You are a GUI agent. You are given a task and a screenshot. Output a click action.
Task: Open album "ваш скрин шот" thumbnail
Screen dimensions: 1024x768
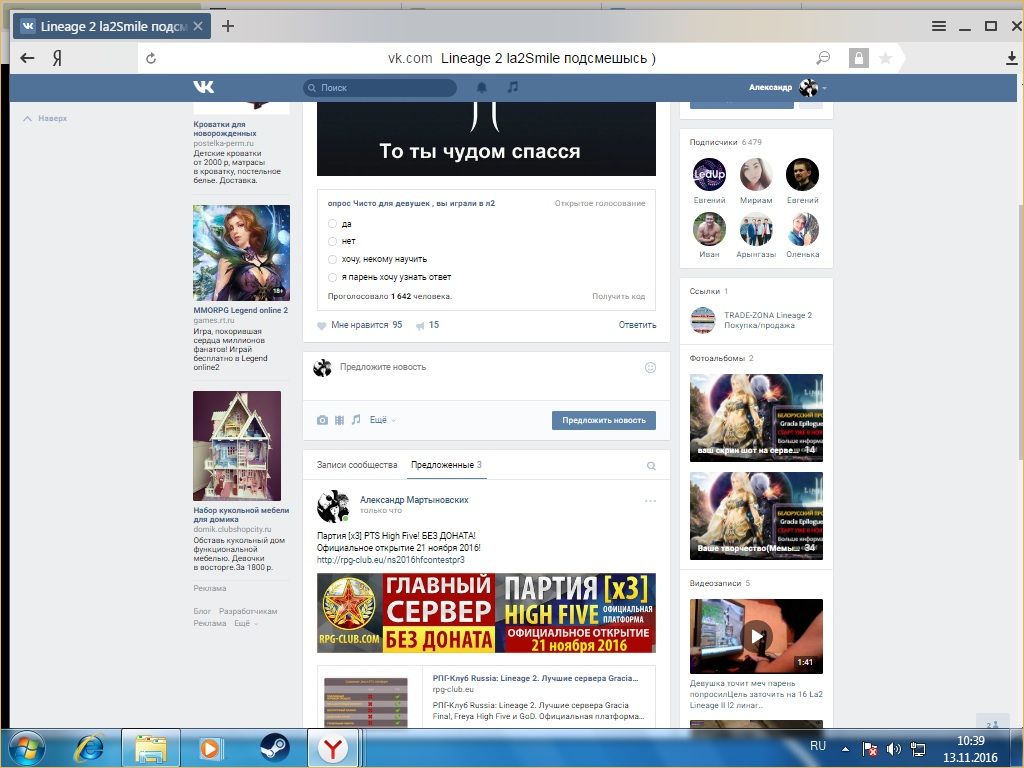click(x=756, y=418)
